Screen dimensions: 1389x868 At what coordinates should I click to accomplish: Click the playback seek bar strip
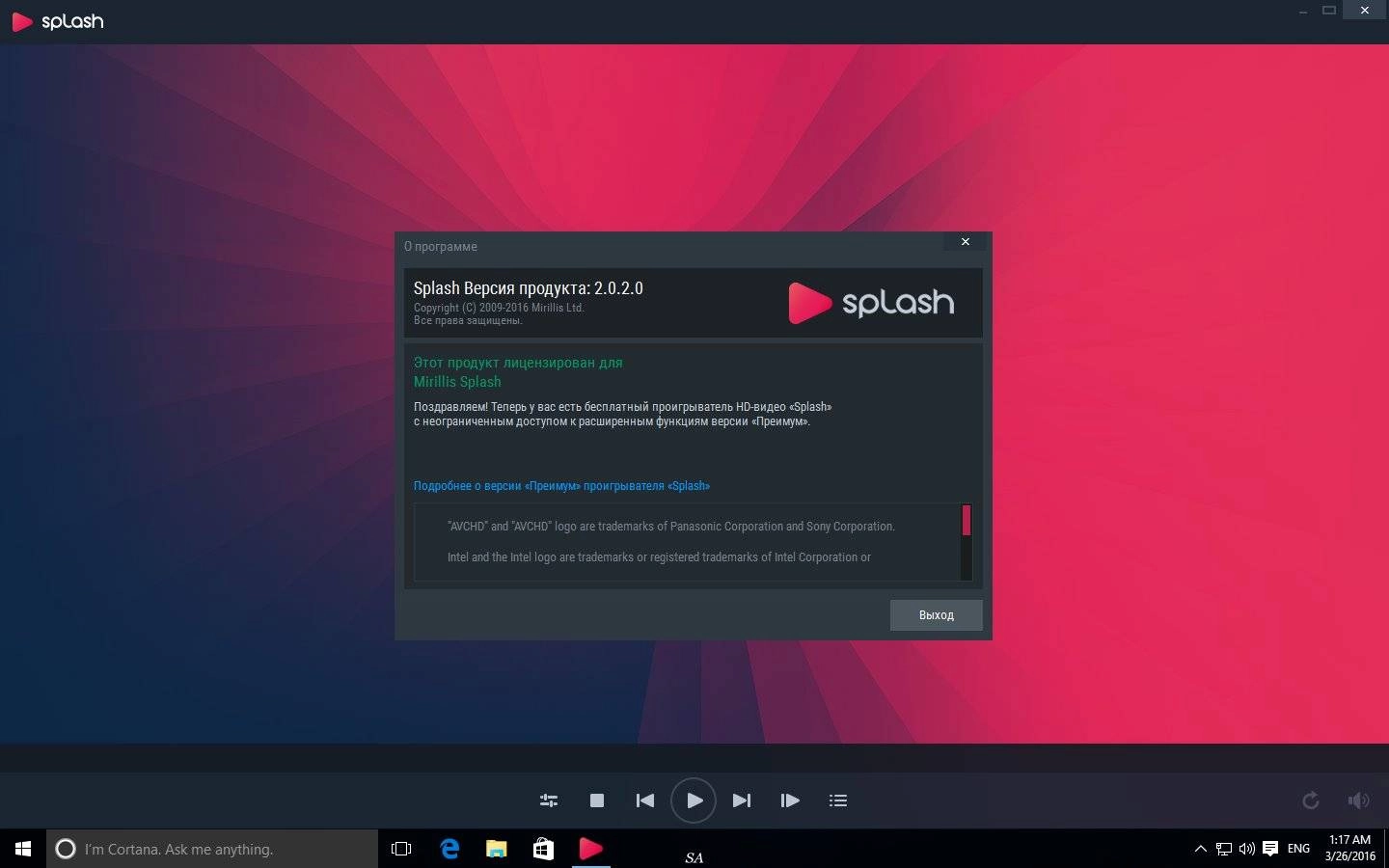[x=694, y=758]
